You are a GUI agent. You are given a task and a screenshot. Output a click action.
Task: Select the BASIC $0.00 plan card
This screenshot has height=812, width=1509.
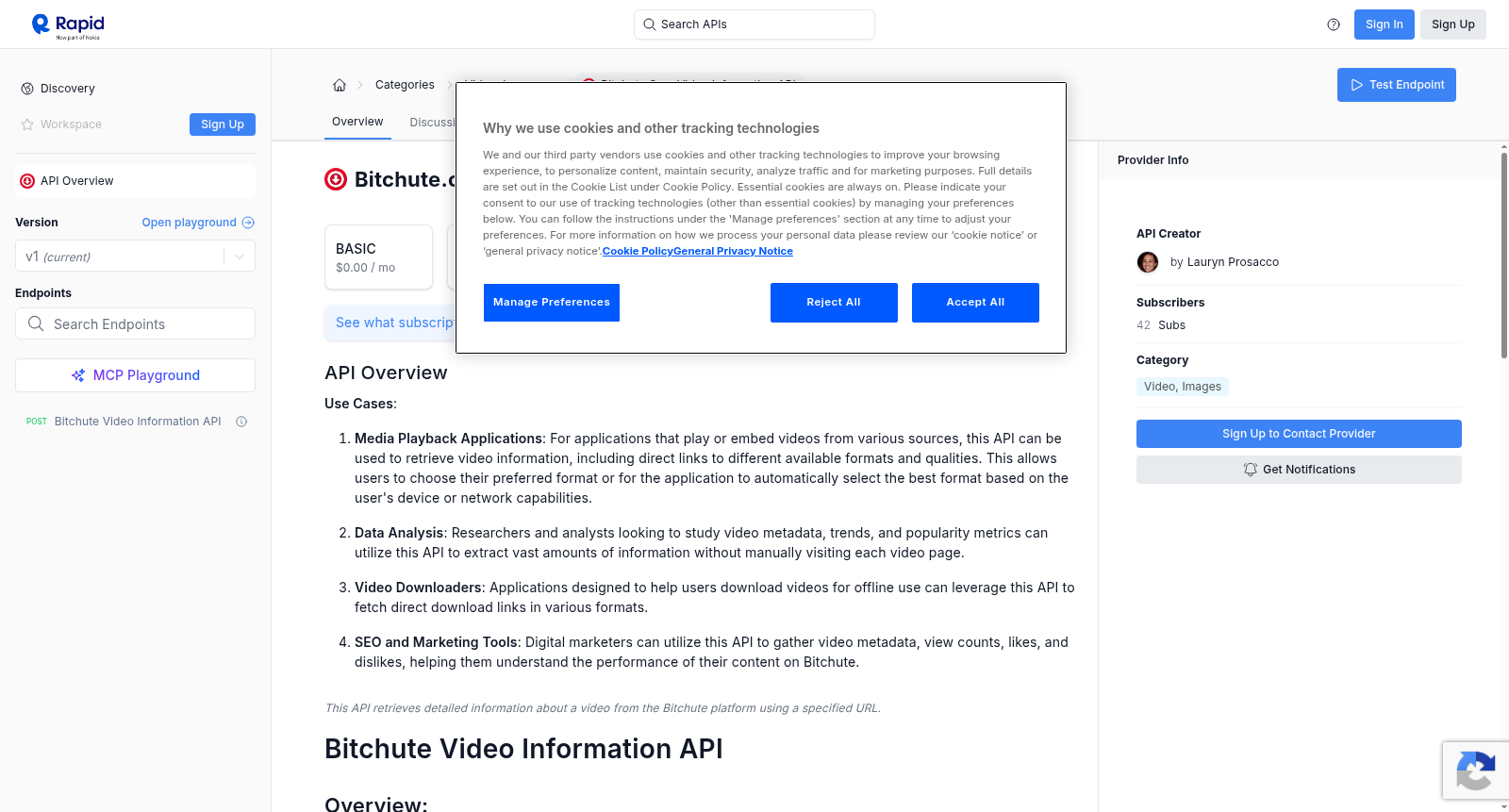click(x=378, y=257)
